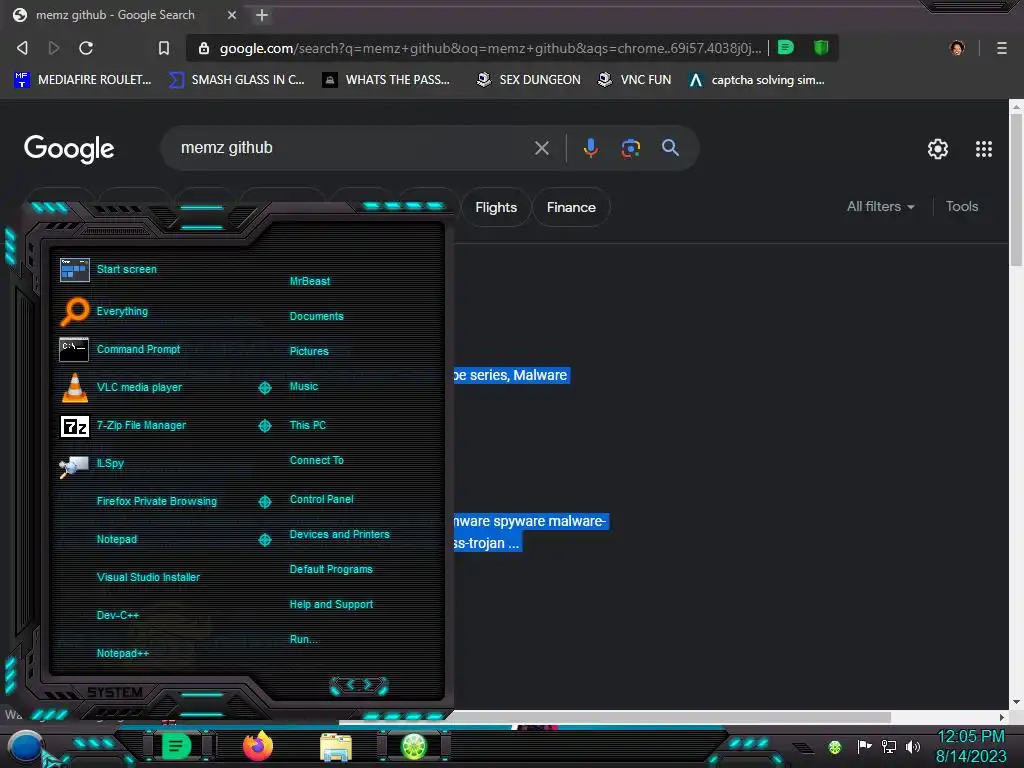Expand the Notepad jump list arrow
The width and height of the screenshot is (1024, 768).
[x=264, y=539]
